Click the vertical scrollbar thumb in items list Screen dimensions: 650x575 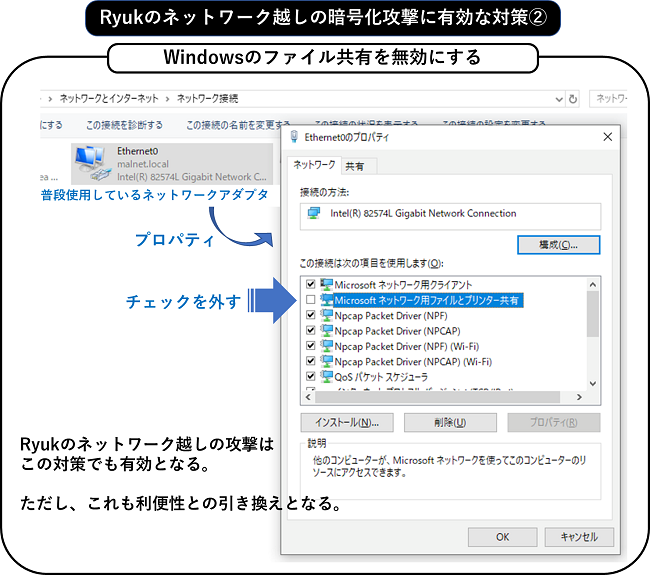tap(593, 314)
